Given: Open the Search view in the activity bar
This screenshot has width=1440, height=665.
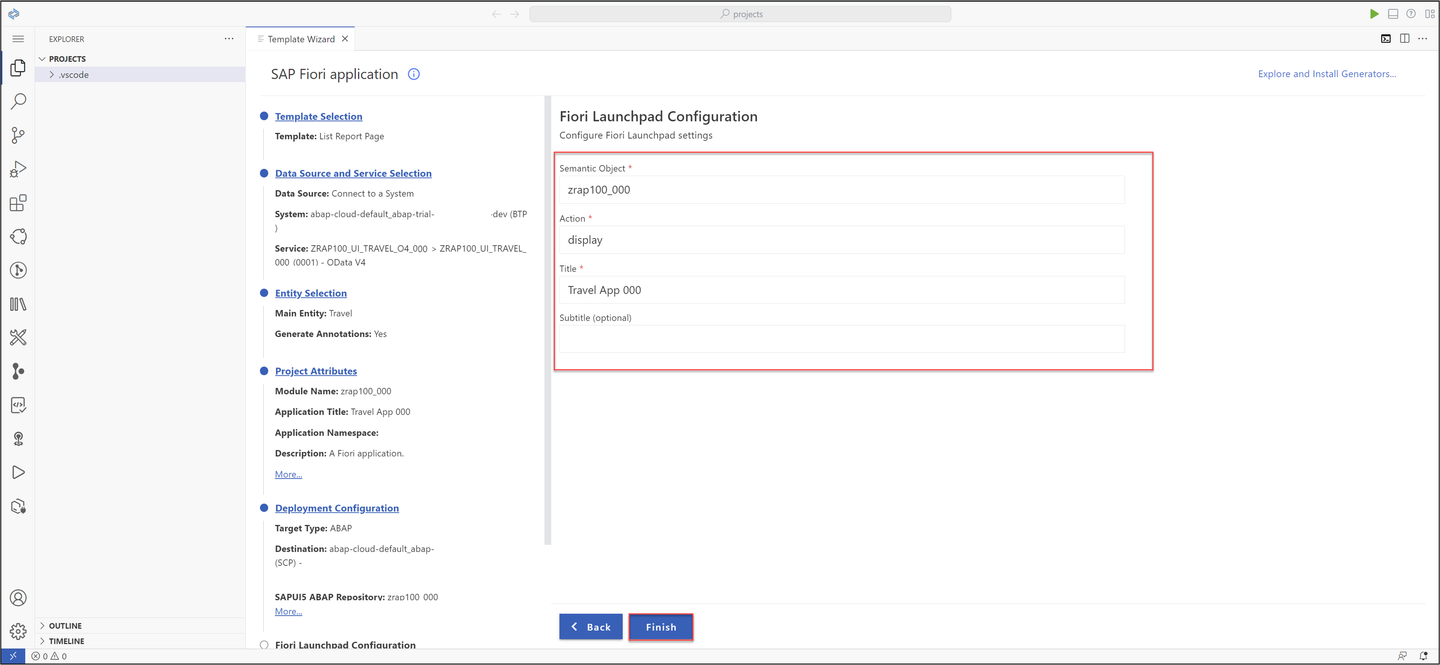Looking at the screenshot, I should click(18, 102).
